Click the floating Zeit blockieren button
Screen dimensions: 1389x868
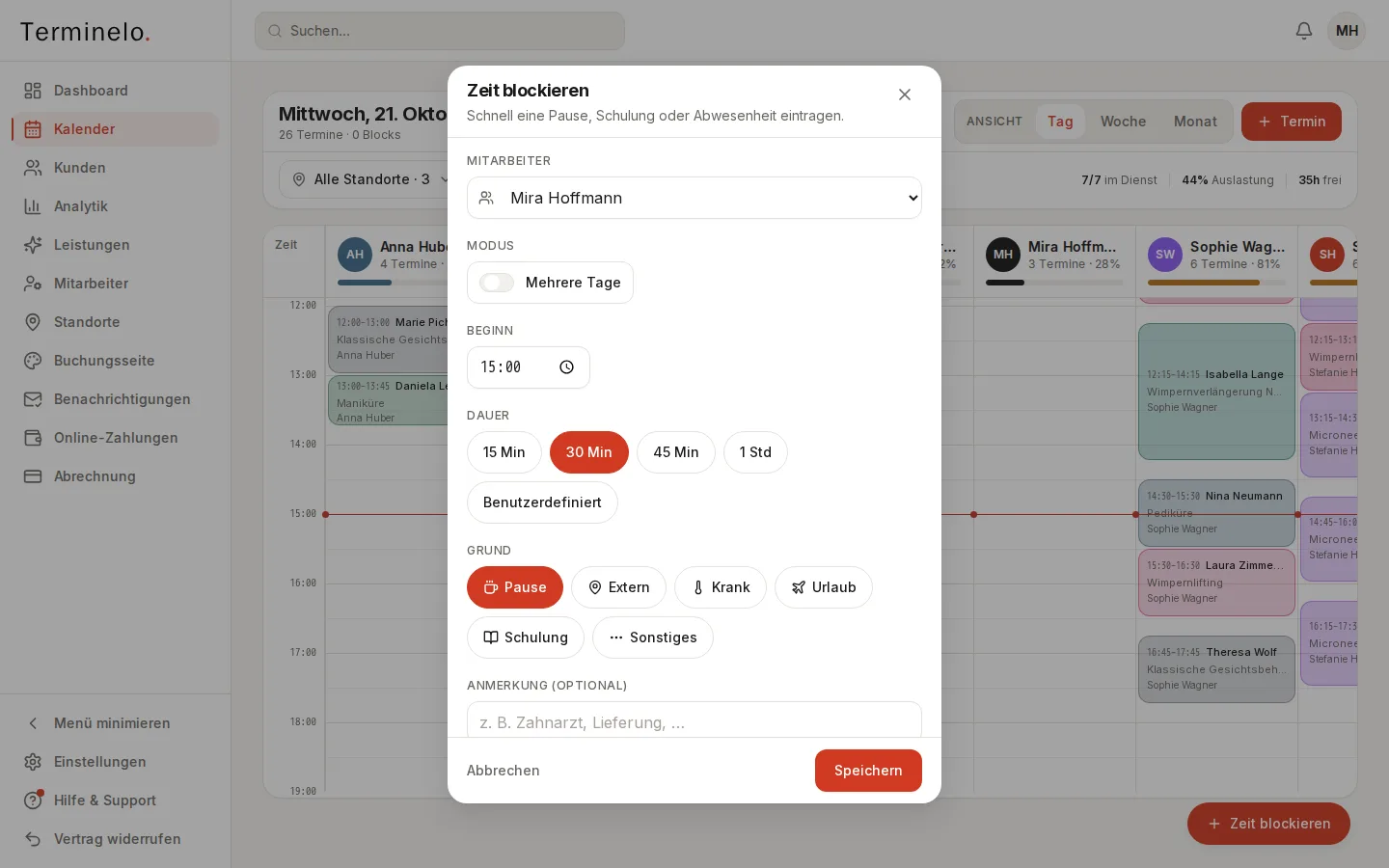1268,824
